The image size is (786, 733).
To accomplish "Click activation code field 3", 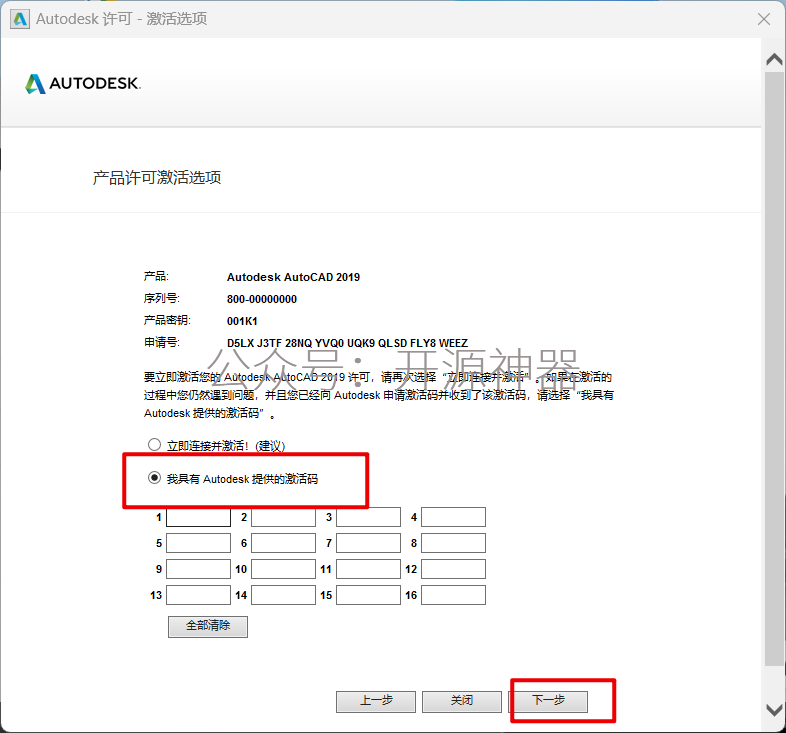I will pos(368,517).
